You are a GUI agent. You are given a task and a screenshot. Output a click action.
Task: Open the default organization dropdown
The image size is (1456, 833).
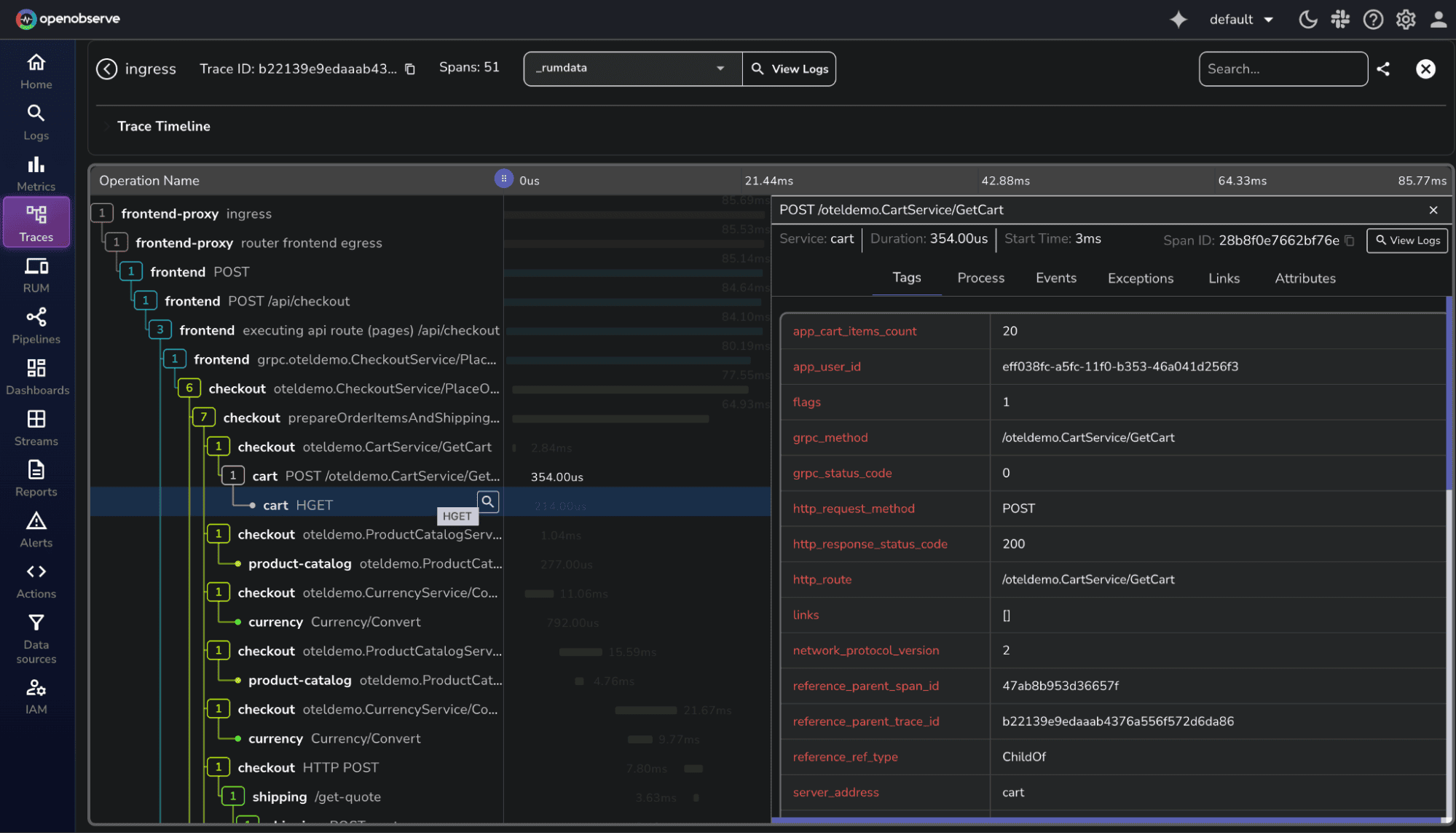point(1241,20)
